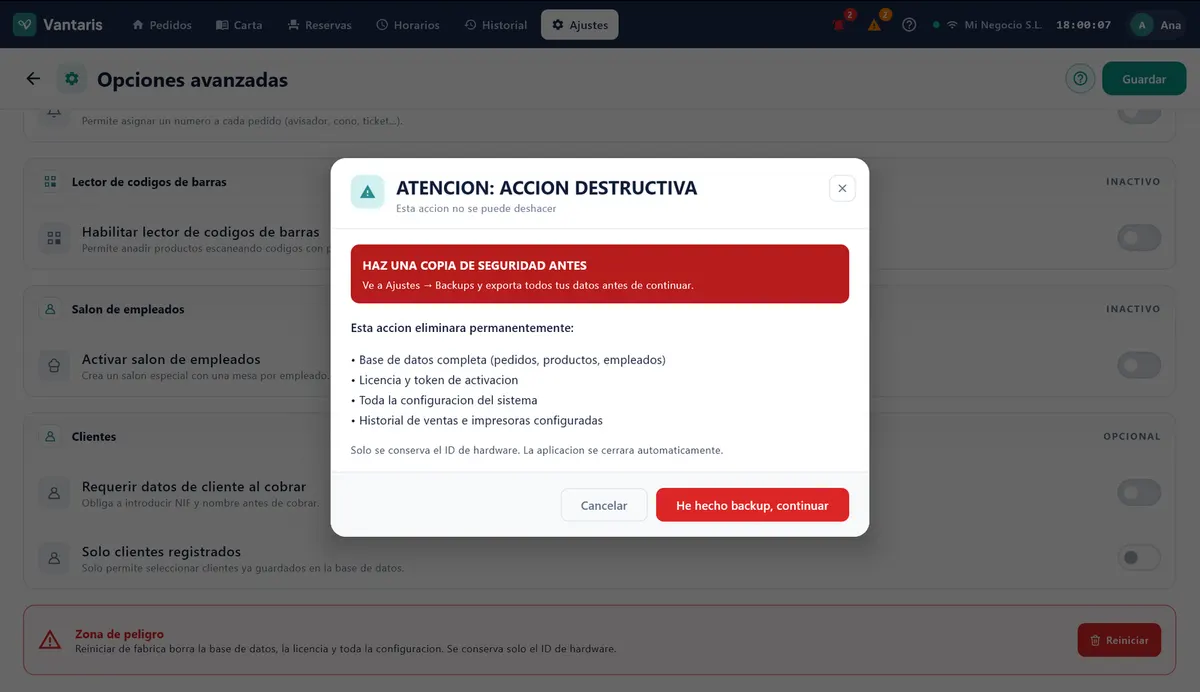
Task: Click the wifi connection status icon
Action: click(x=952, y=25)
